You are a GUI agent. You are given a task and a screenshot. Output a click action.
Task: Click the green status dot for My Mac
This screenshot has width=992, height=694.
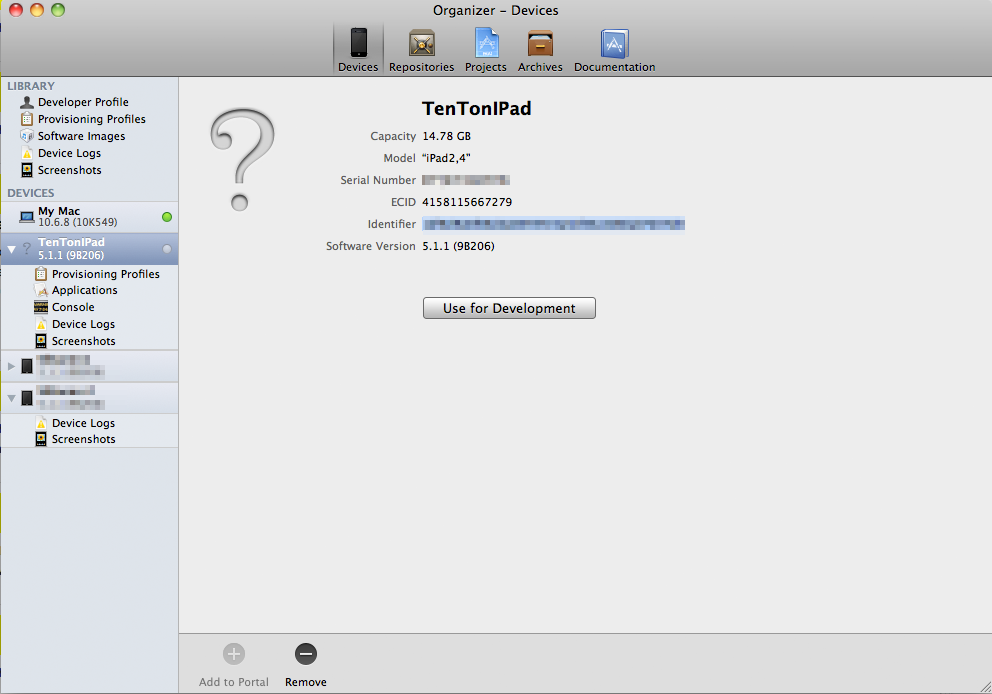(x=167, y=217)
